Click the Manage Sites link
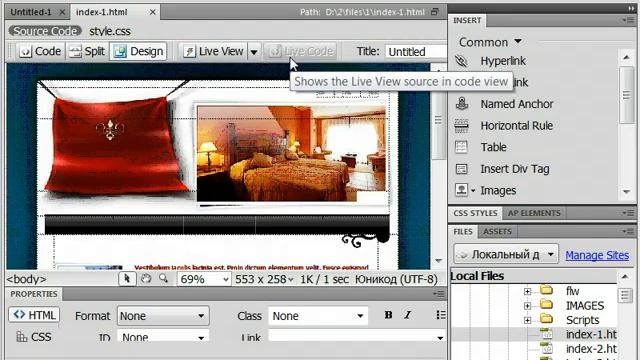Viewport: 640px width, 360px height. 597,255
